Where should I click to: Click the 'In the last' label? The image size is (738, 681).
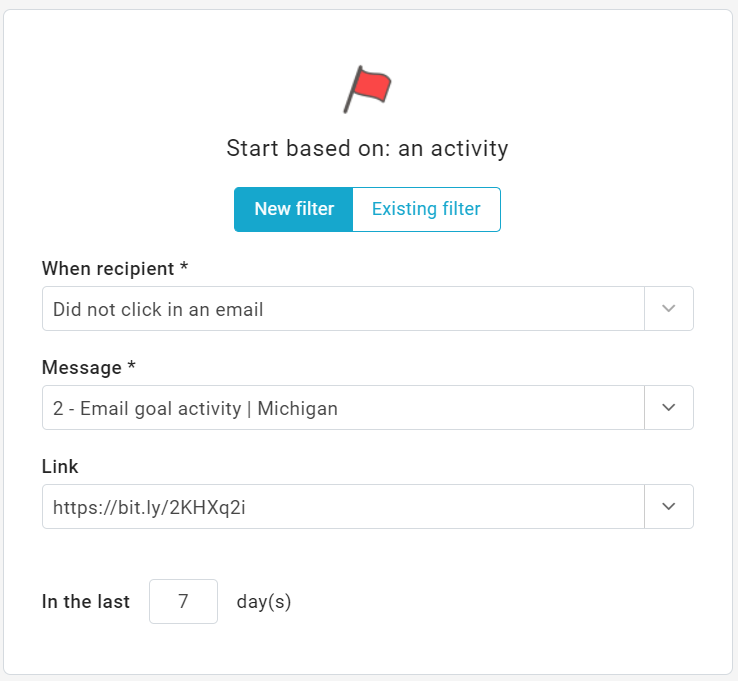click(x=86, y=602)
